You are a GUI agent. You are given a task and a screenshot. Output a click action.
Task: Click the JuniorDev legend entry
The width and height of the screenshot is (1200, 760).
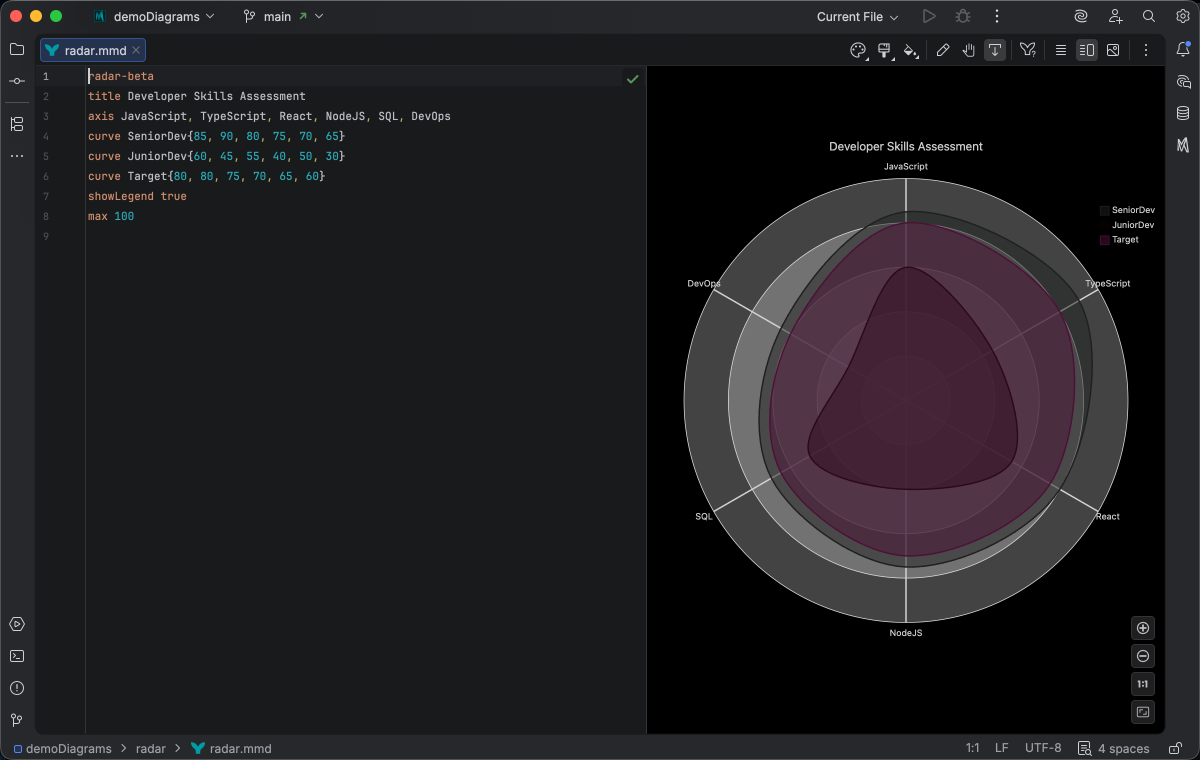[x=1133, y=225]
